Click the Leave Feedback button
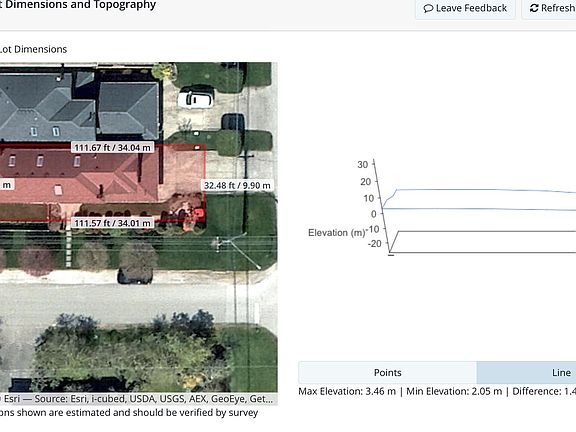The width and height of the screenshot is (576, 432). coord(465,8)
